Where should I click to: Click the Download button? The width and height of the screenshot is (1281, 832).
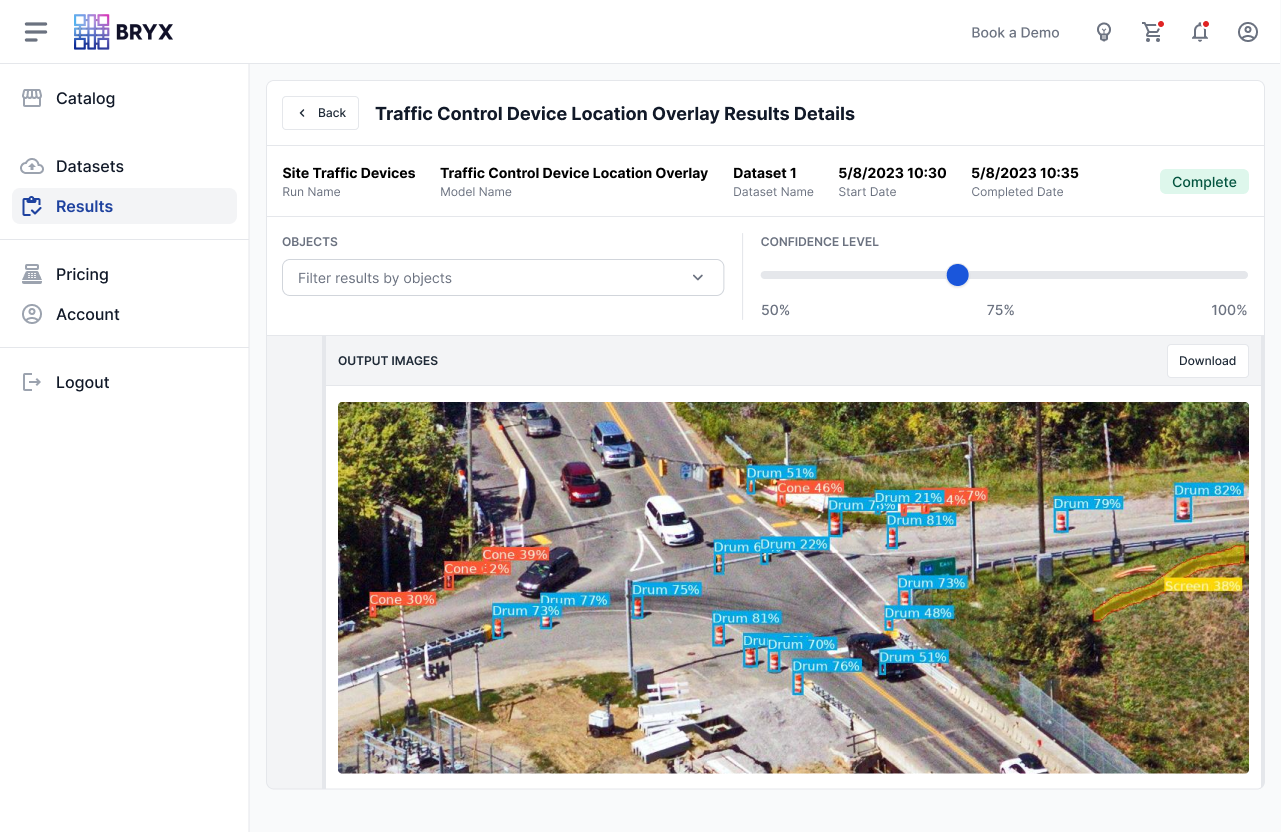pyautogui.click(x=1207, y=361)
